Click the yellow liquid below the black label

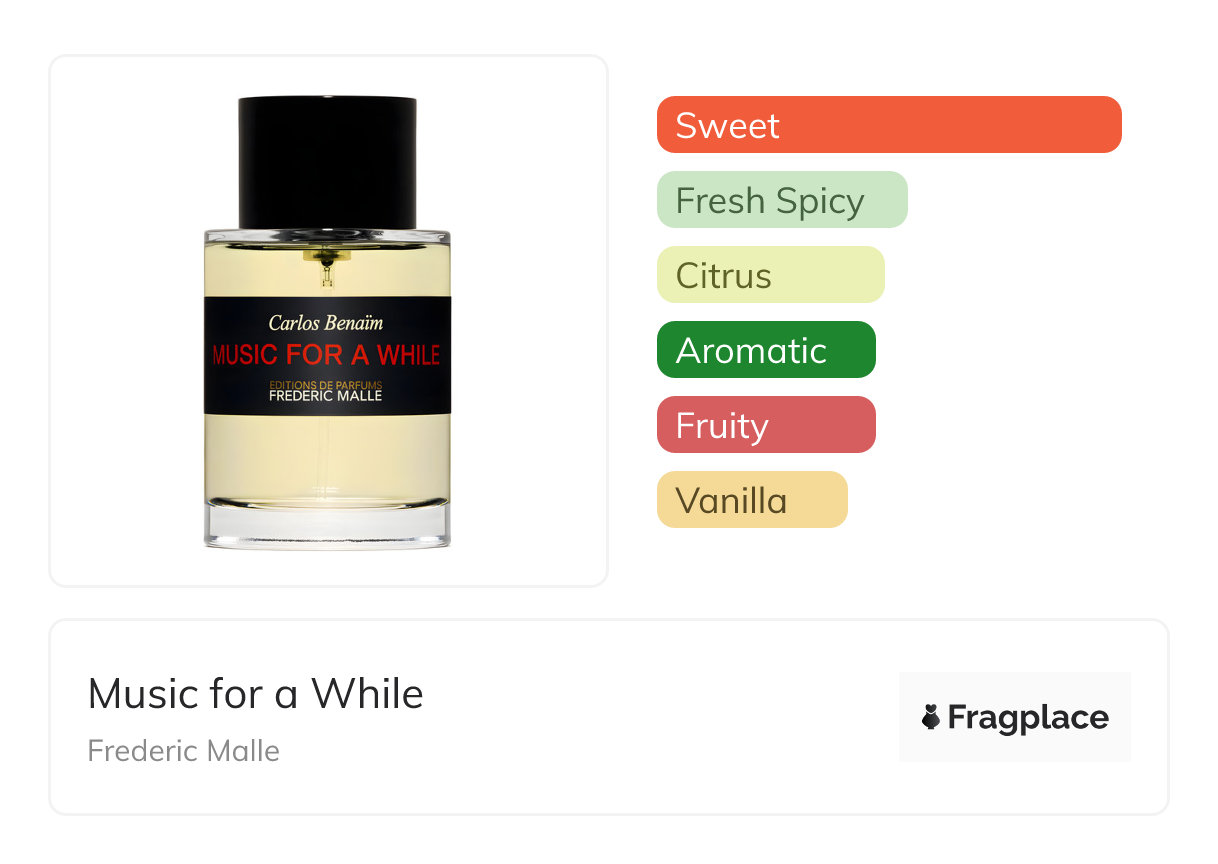[327, 456]
